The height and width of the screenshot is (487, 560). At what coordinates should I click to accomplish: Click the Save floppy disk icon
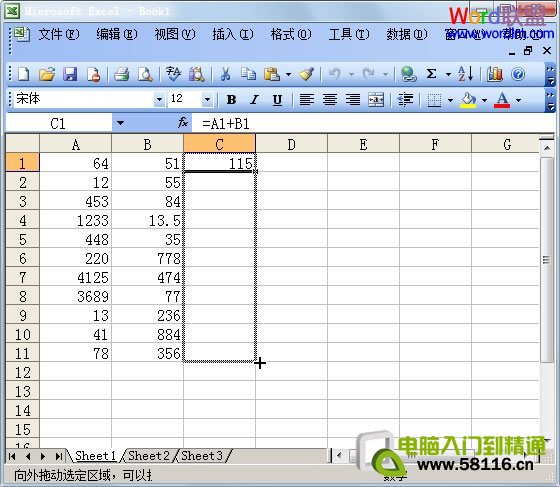point(70,74)
